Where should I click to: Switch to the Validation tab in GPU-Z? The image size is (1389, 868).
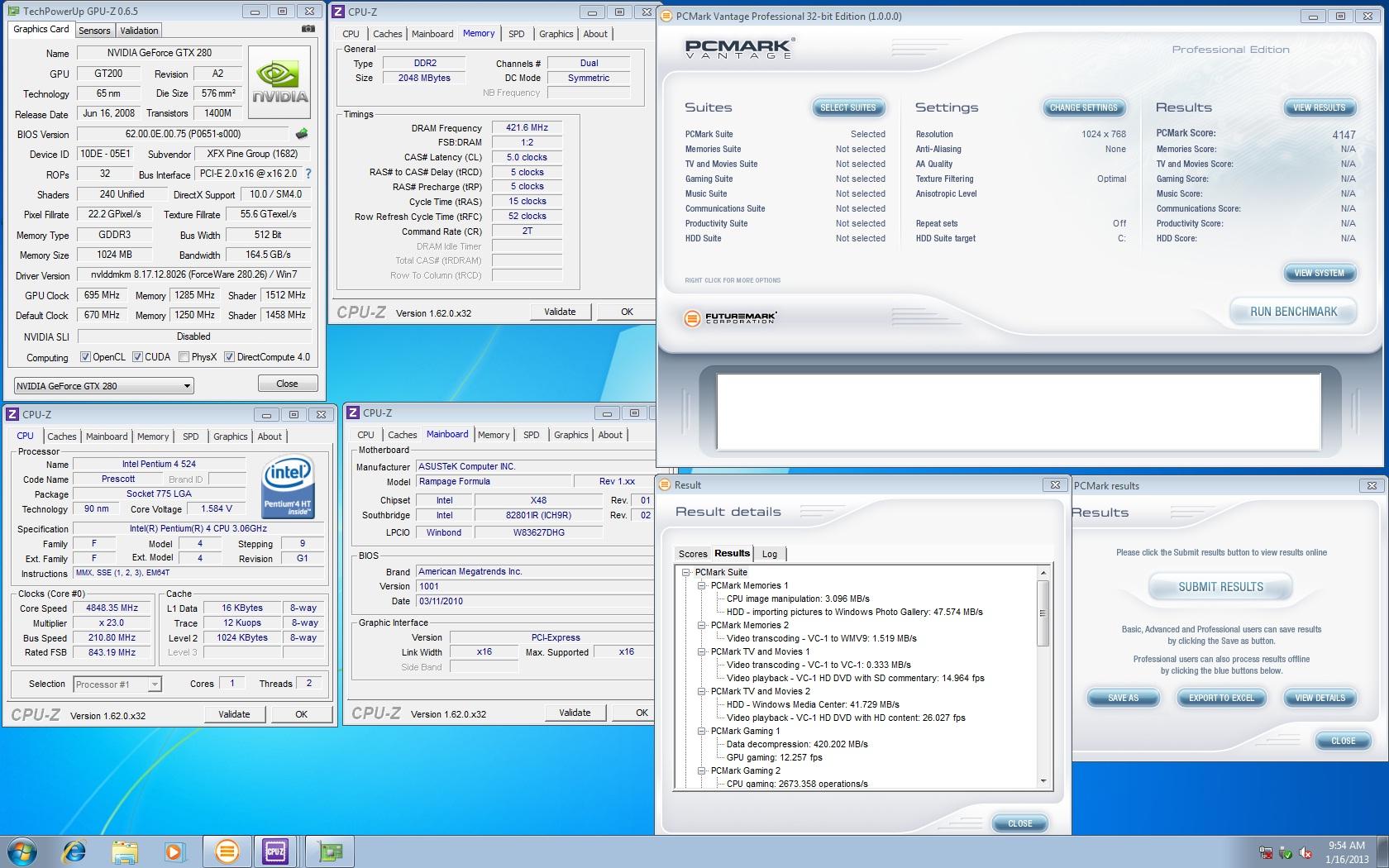point(139,31)
